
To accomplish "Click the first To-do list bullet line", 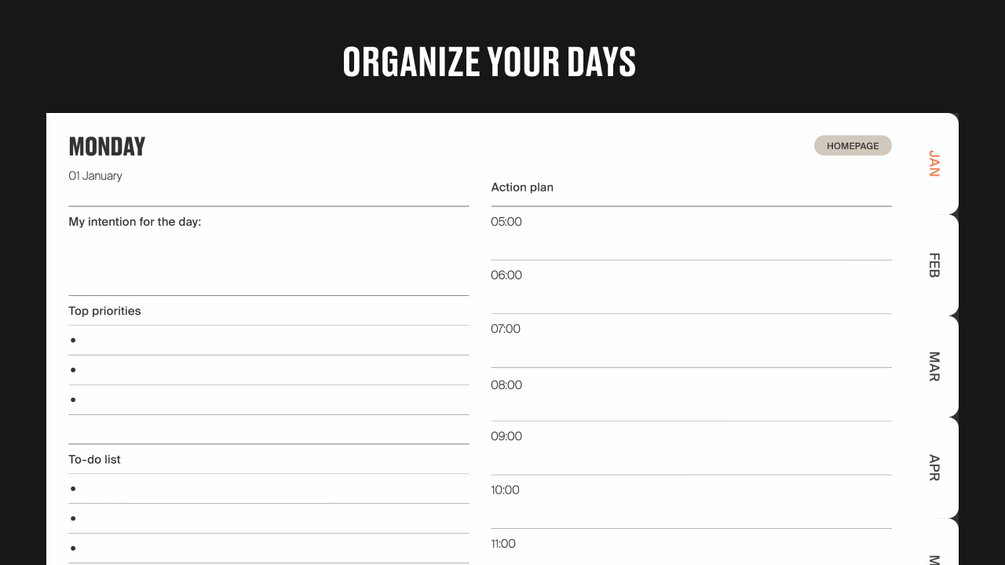I will pos(268,489).
